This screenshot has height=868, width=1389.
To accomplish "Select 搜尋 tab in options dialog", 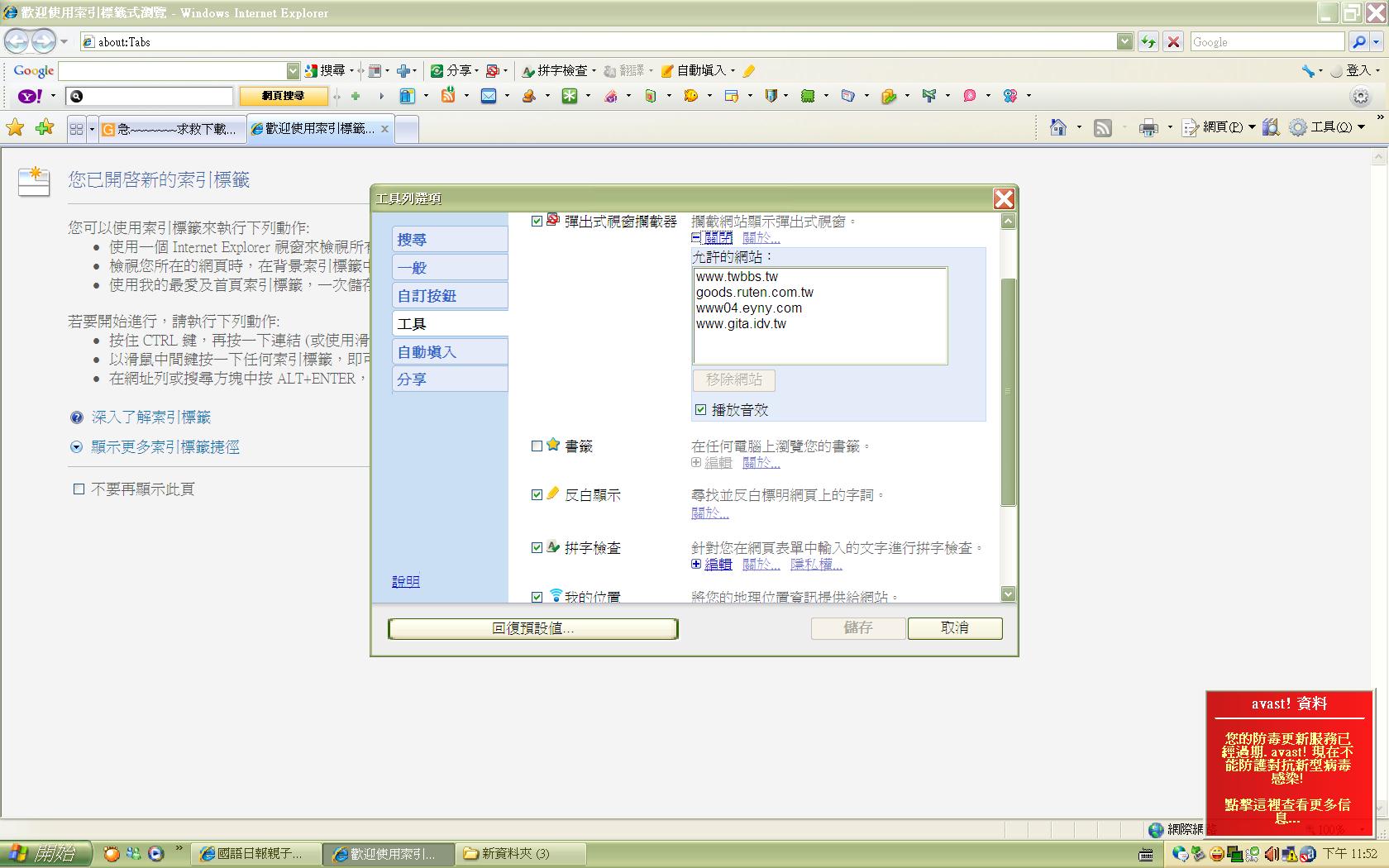I will click(x=450, y=240).
